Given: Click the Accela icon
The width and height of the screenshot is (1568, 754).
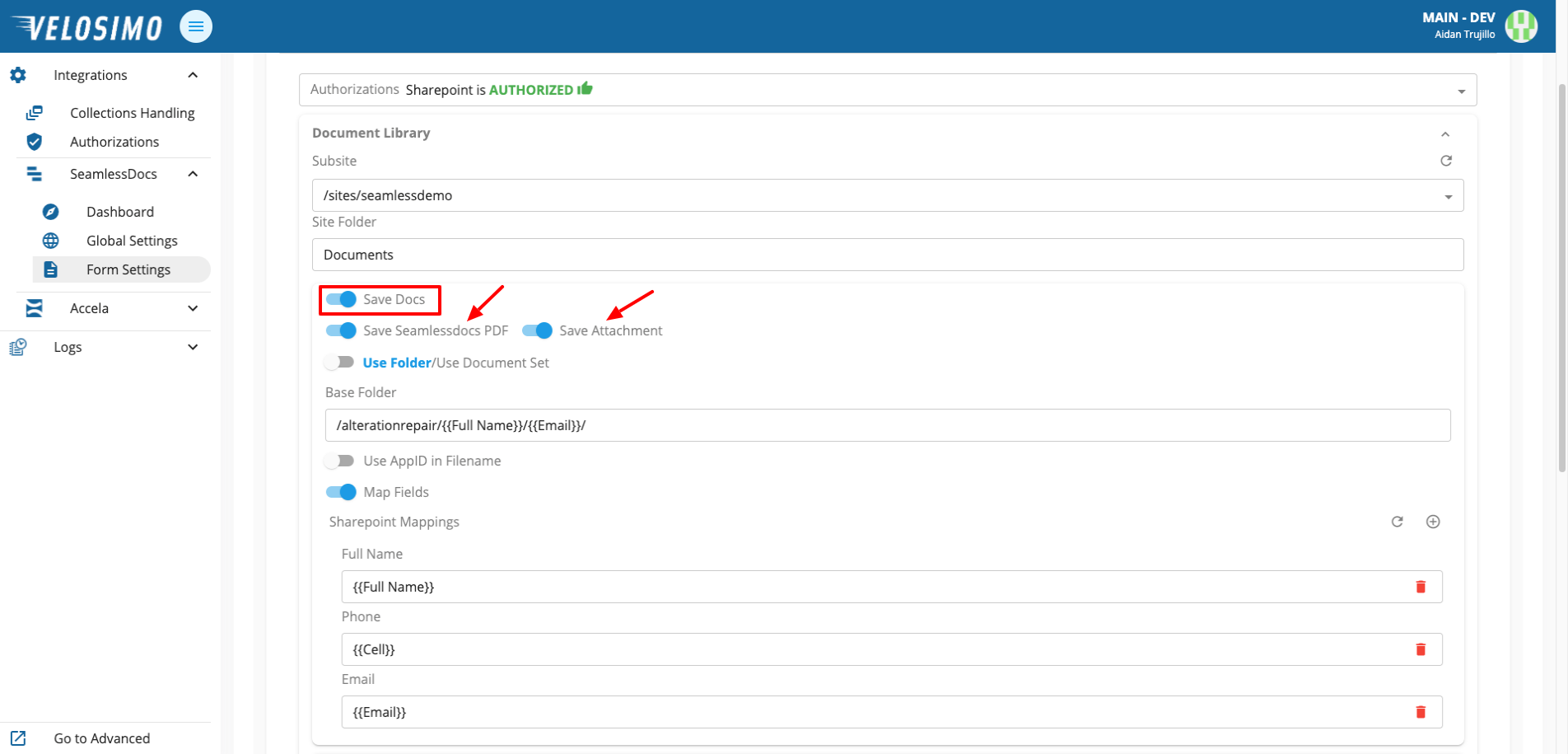Looking at the screenshot, I should [34, 308].
